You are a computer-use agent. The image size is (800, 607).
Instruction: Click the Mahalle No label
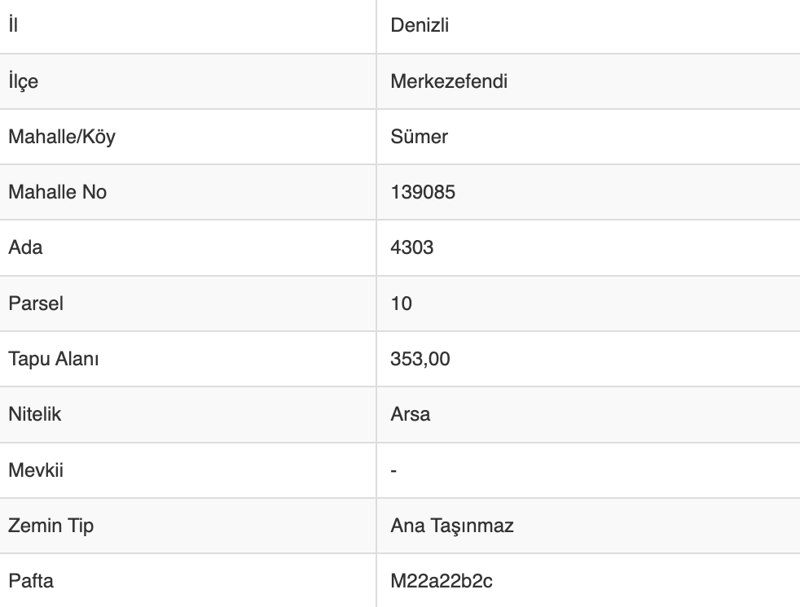[x=57, y=192]
